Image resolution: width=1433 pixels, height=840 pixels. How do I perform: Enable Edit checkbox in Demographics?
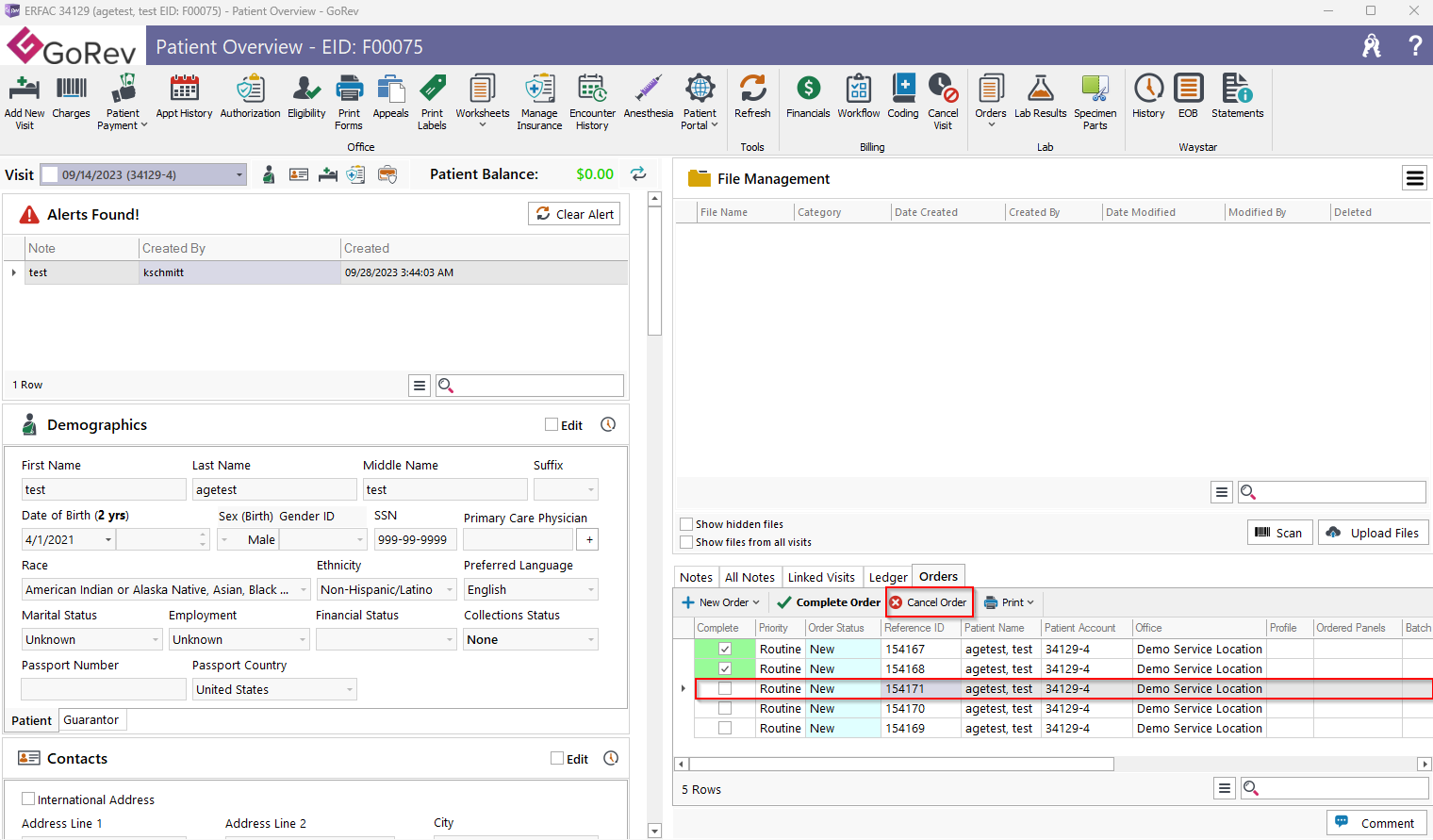pyautogui.click(x=552, y=424)
